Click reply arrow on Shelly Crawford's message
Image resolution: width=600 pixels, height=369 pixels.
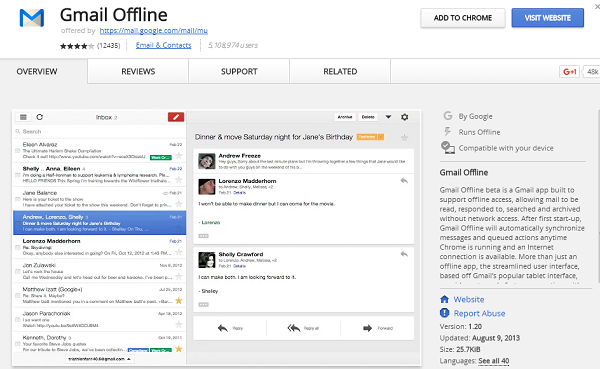[x=404, y=254]
